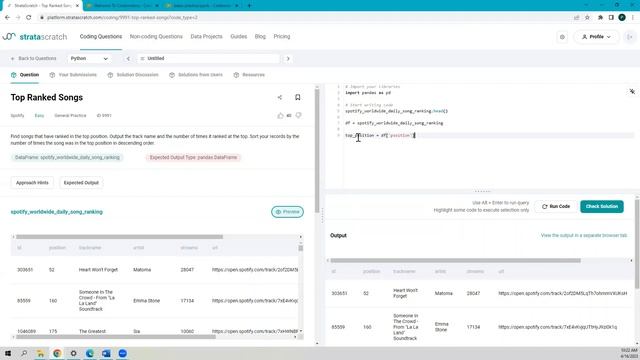
Task: Open Microsoft Edge from the taskbar
Action: pyautogui.click(x=90, y=353)
